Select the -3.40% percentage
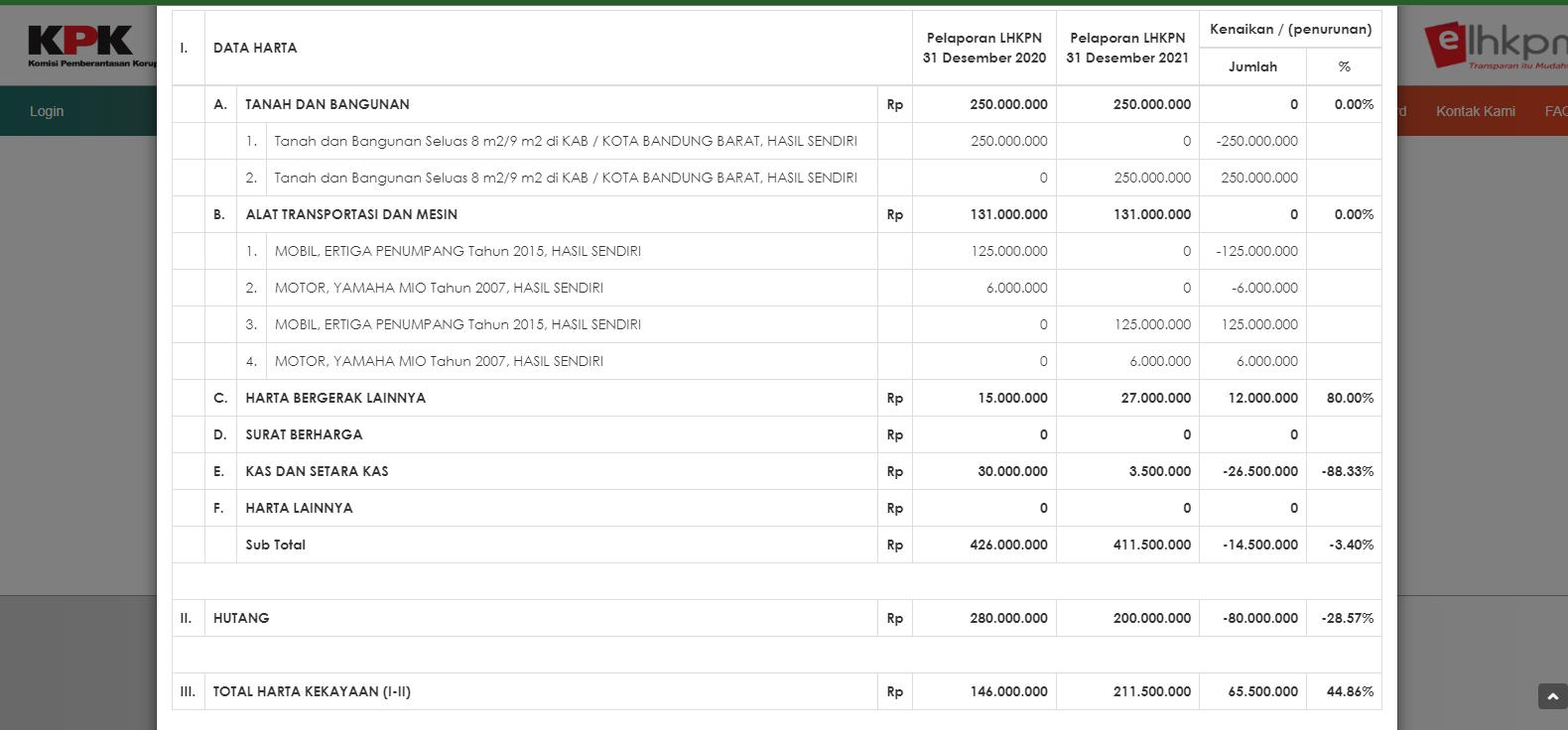The width and height of the screenshot is (1568, 730). coord(1352,545)
